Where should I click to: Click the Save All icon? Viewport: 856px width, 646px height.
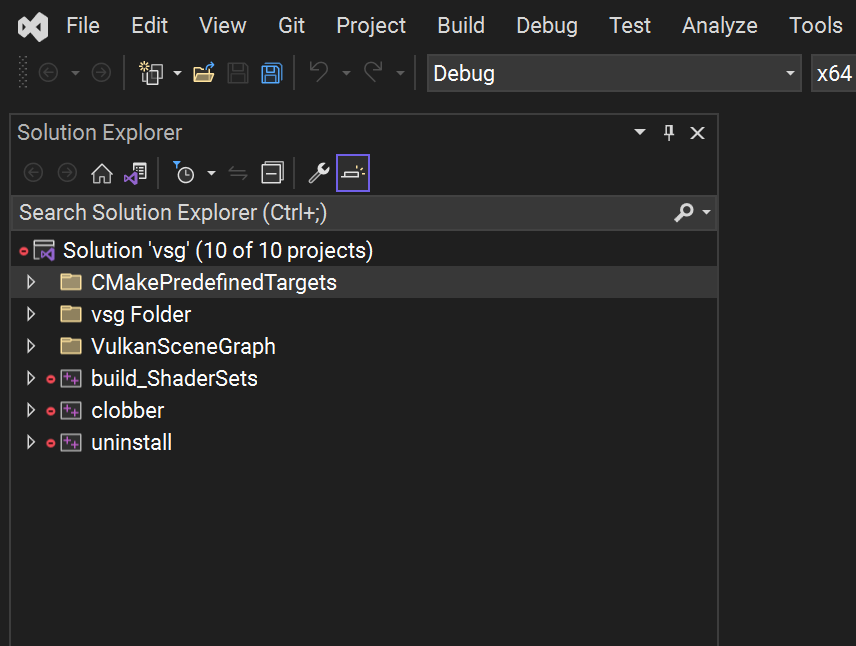click(x=271, y=73)
